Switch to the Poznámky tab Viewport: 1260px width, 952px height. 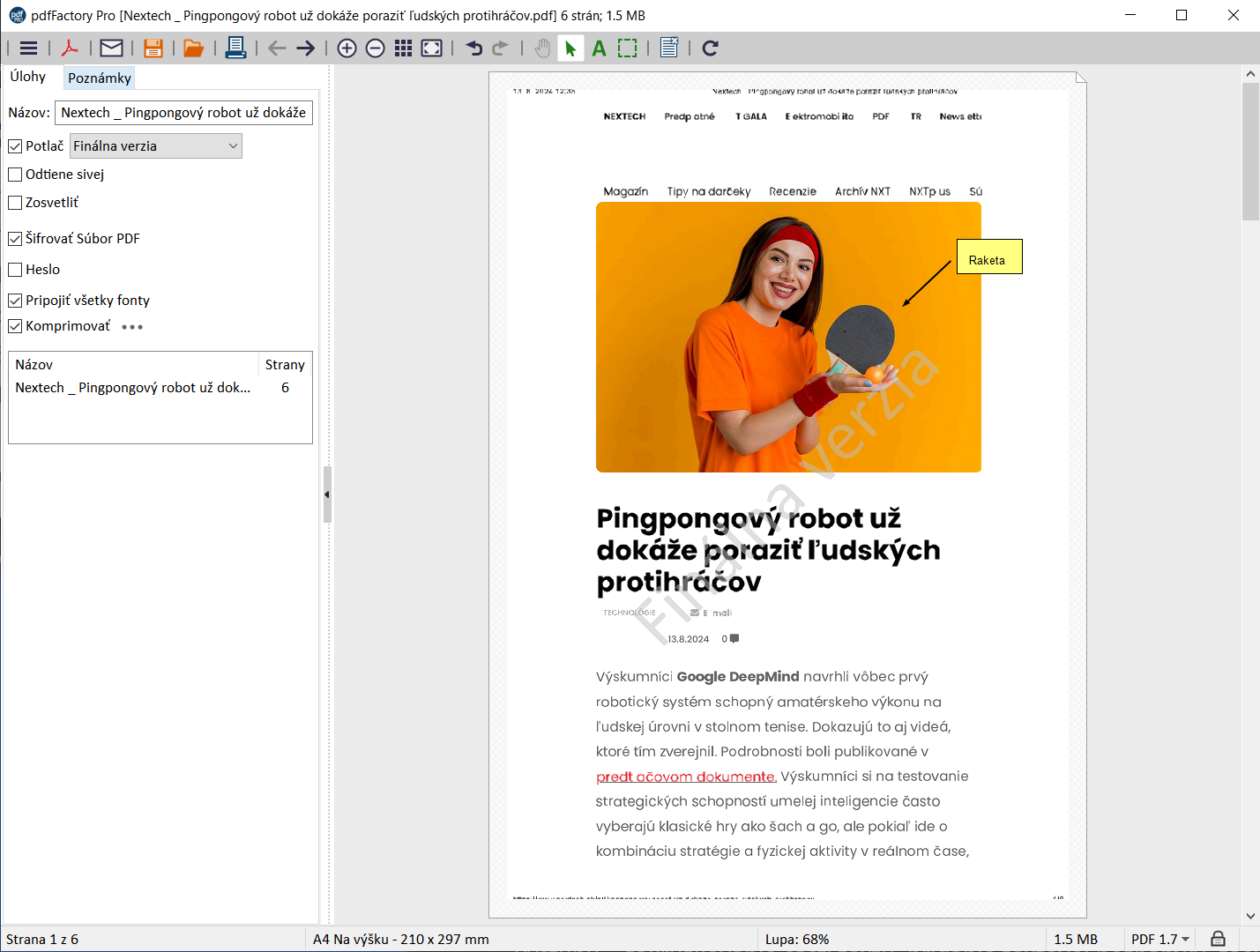pos(100,78)
